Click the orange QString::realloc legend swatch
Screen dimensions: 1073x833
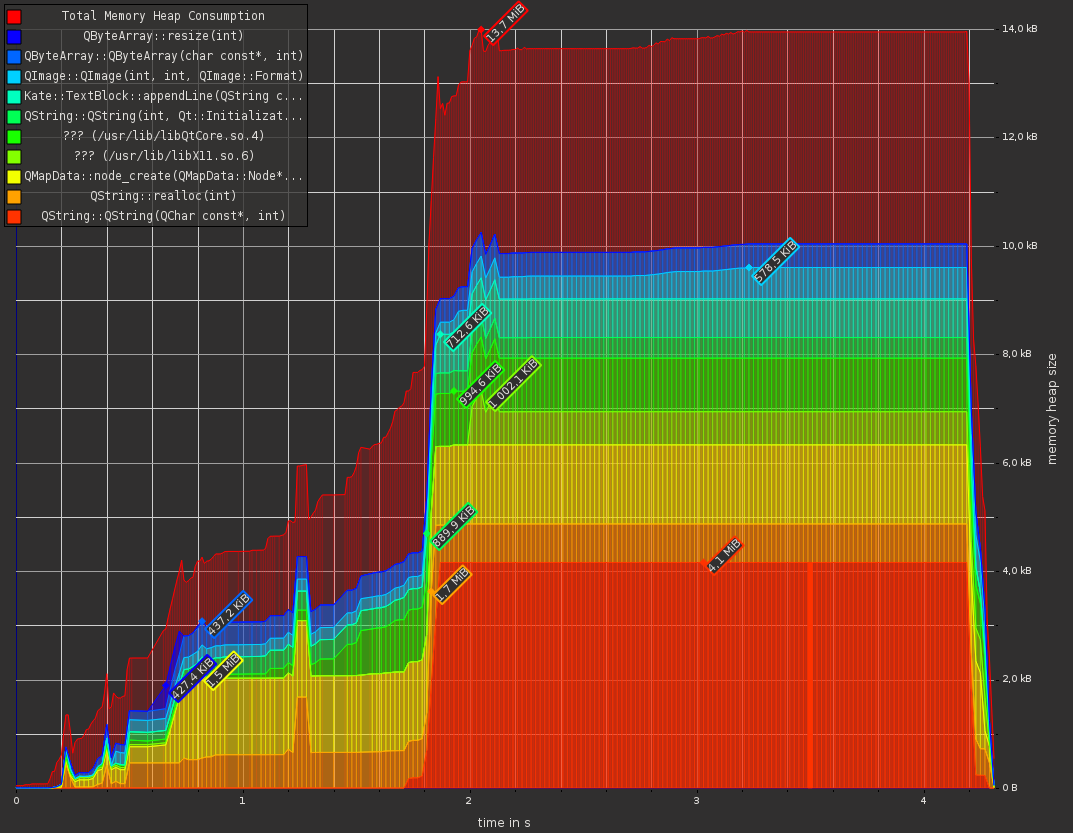14,197
